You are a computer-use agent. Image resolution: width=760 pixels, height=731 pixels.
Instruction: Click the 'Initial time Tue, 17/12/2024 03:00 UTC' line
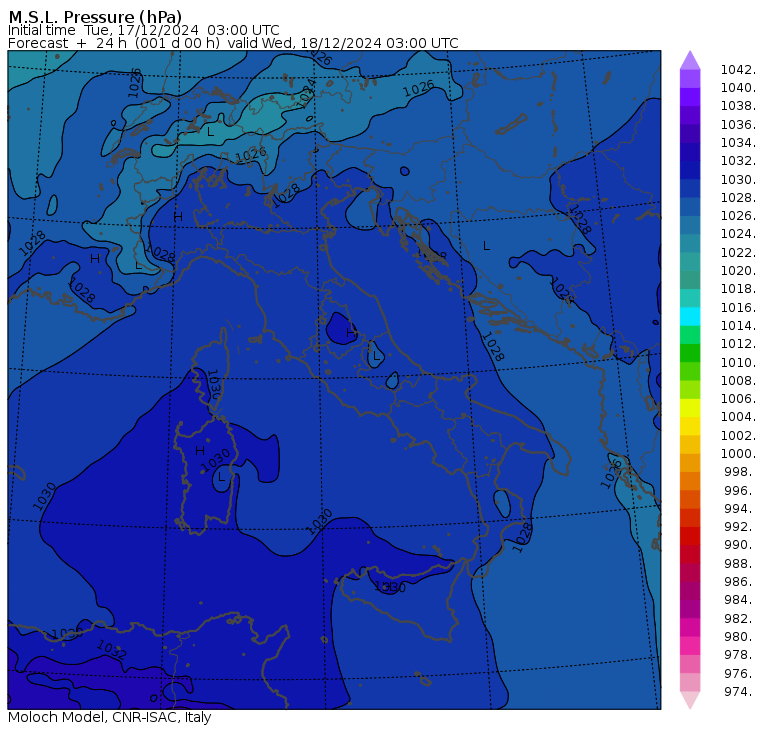143,30
